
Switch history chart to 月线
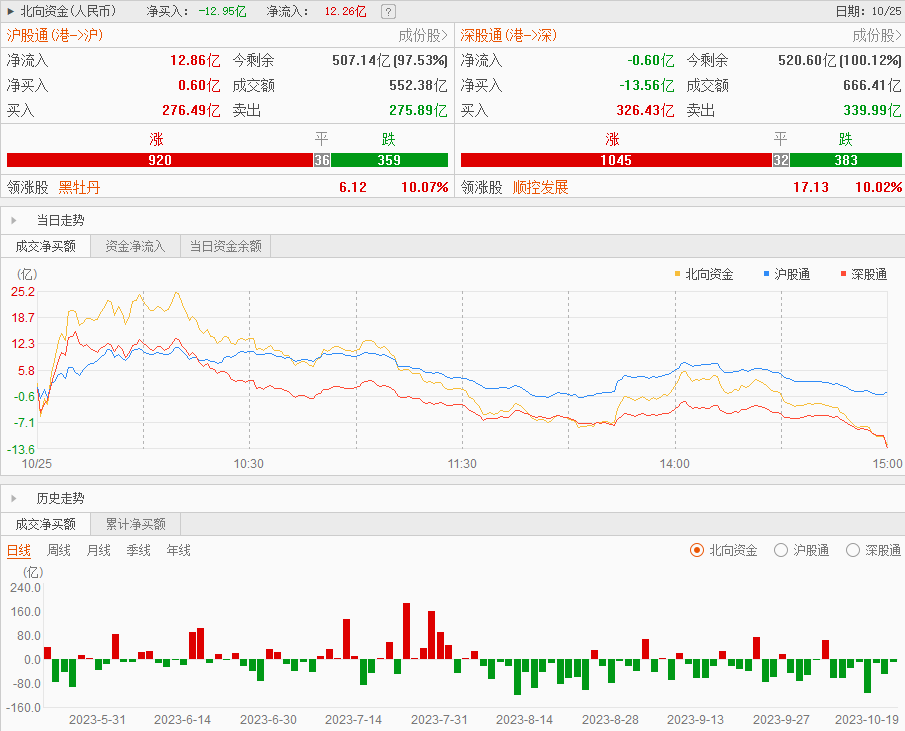(99, 550)
